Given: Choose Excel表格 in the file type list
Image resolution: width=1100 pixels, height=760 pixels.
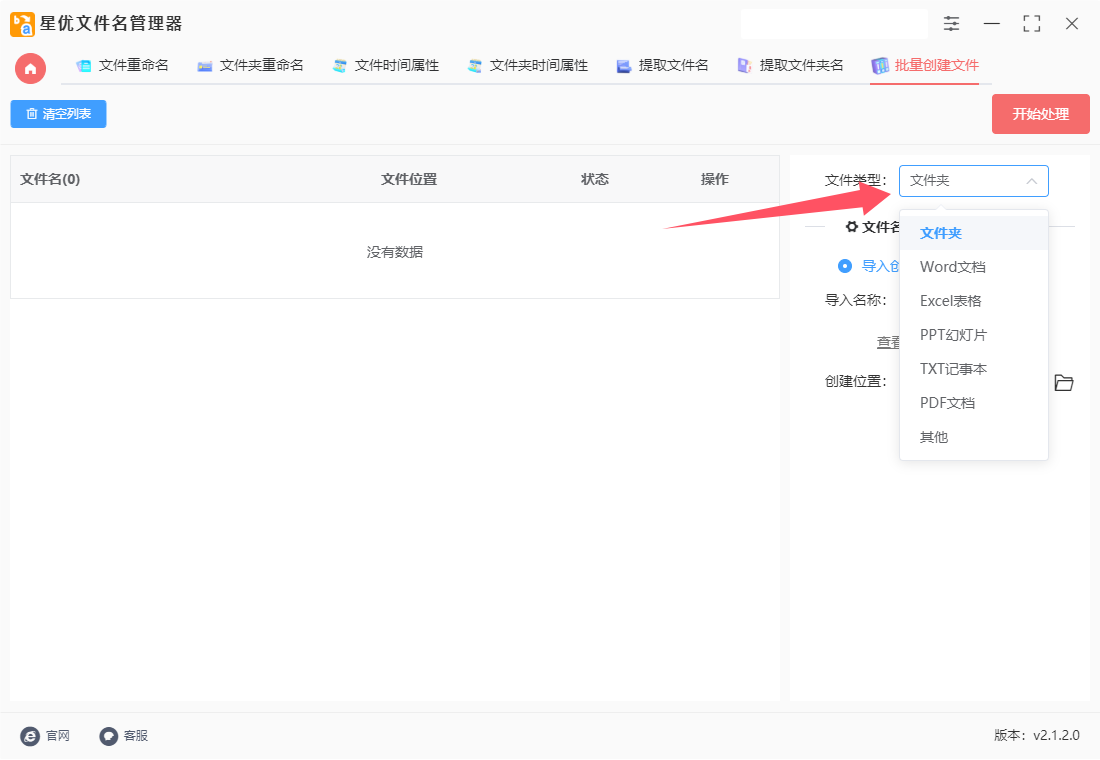Looking at the screenshot, I should tap(974, 301).
